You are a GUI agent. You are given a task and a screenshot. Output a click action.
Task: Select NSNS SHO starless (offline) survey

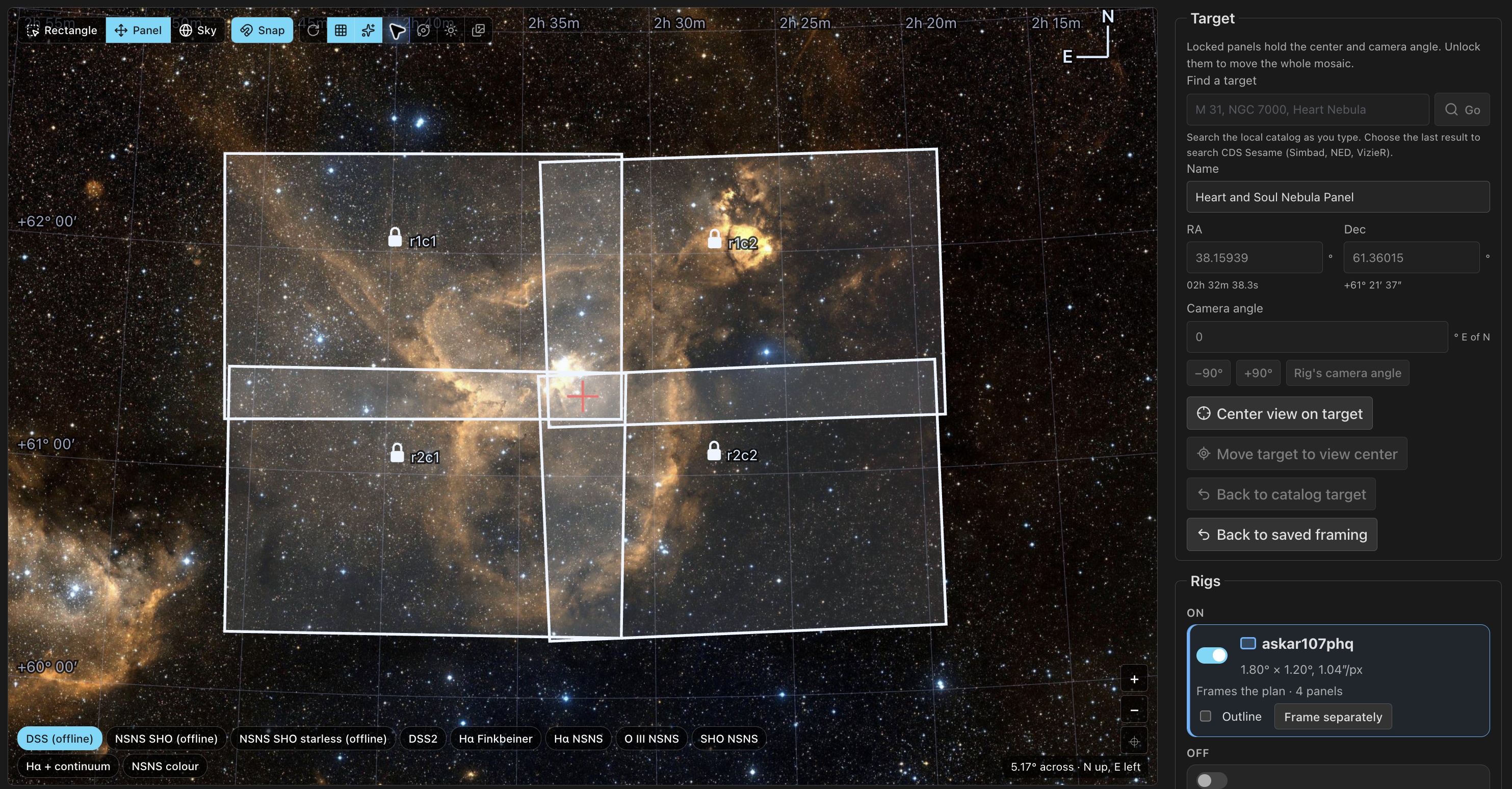tap(313, 739)
